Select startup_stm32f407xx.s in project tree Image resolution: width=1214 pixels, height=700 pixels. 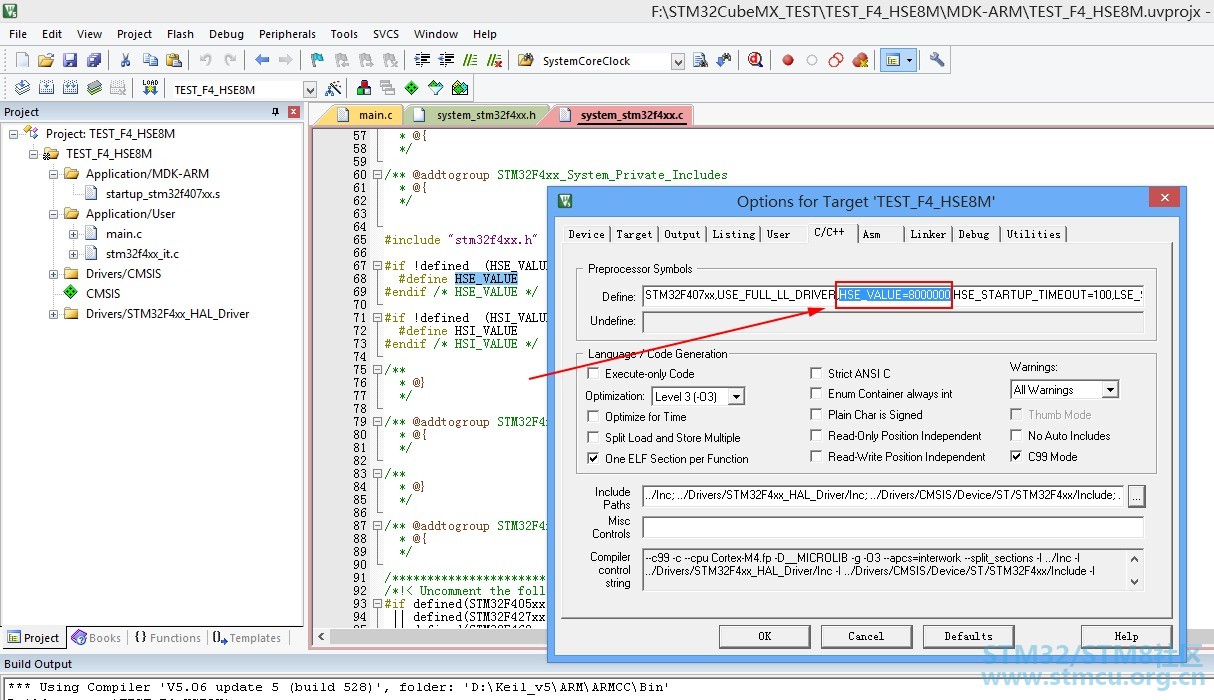click(x=162, y=194)
